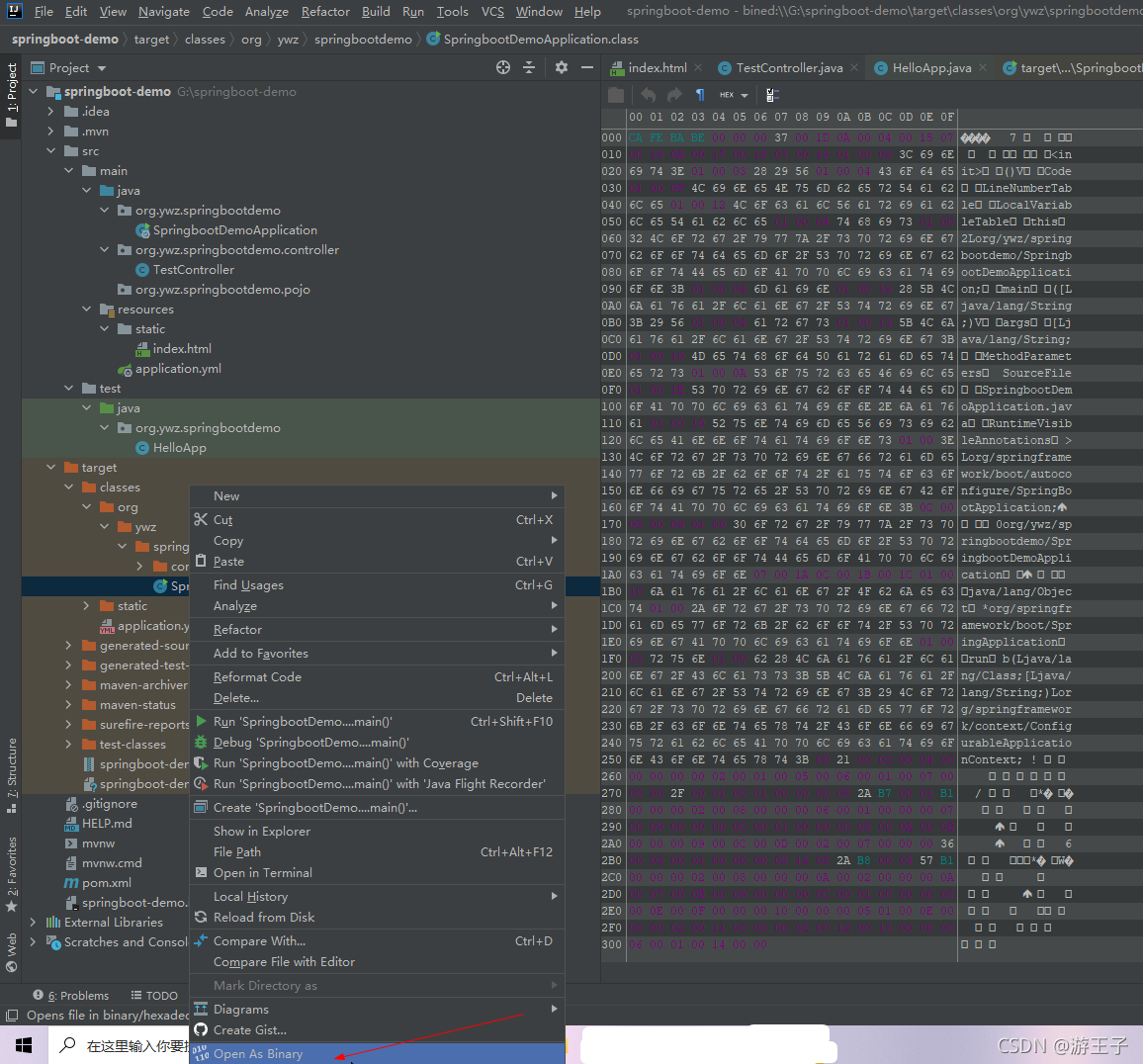1143x1064 pixels.
Task: Choose Reformat Code in context menu
Action: [377, 677]
